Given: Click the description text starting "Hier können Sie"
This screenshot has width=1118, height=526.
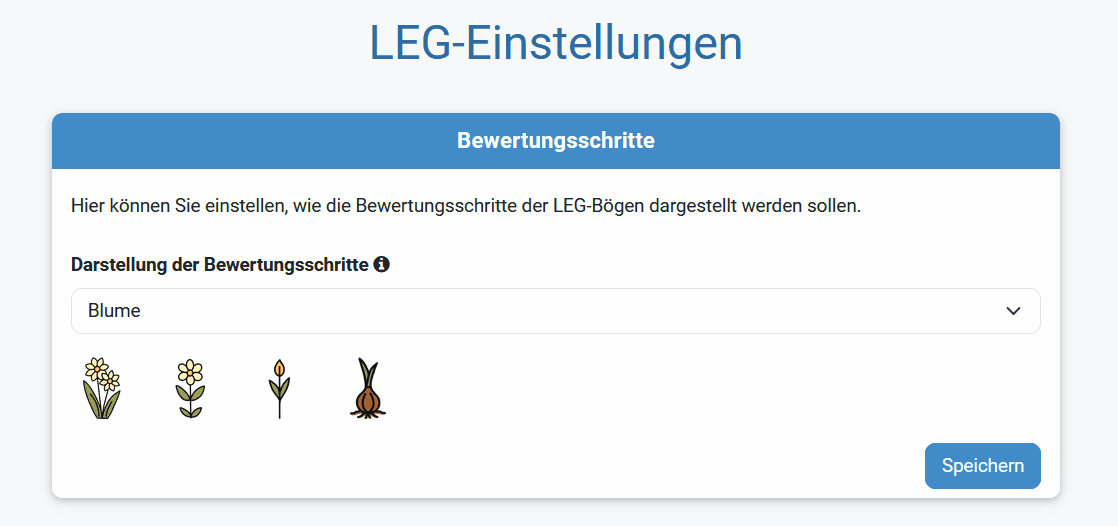Looking at the screenshot, I should point(300,207).
